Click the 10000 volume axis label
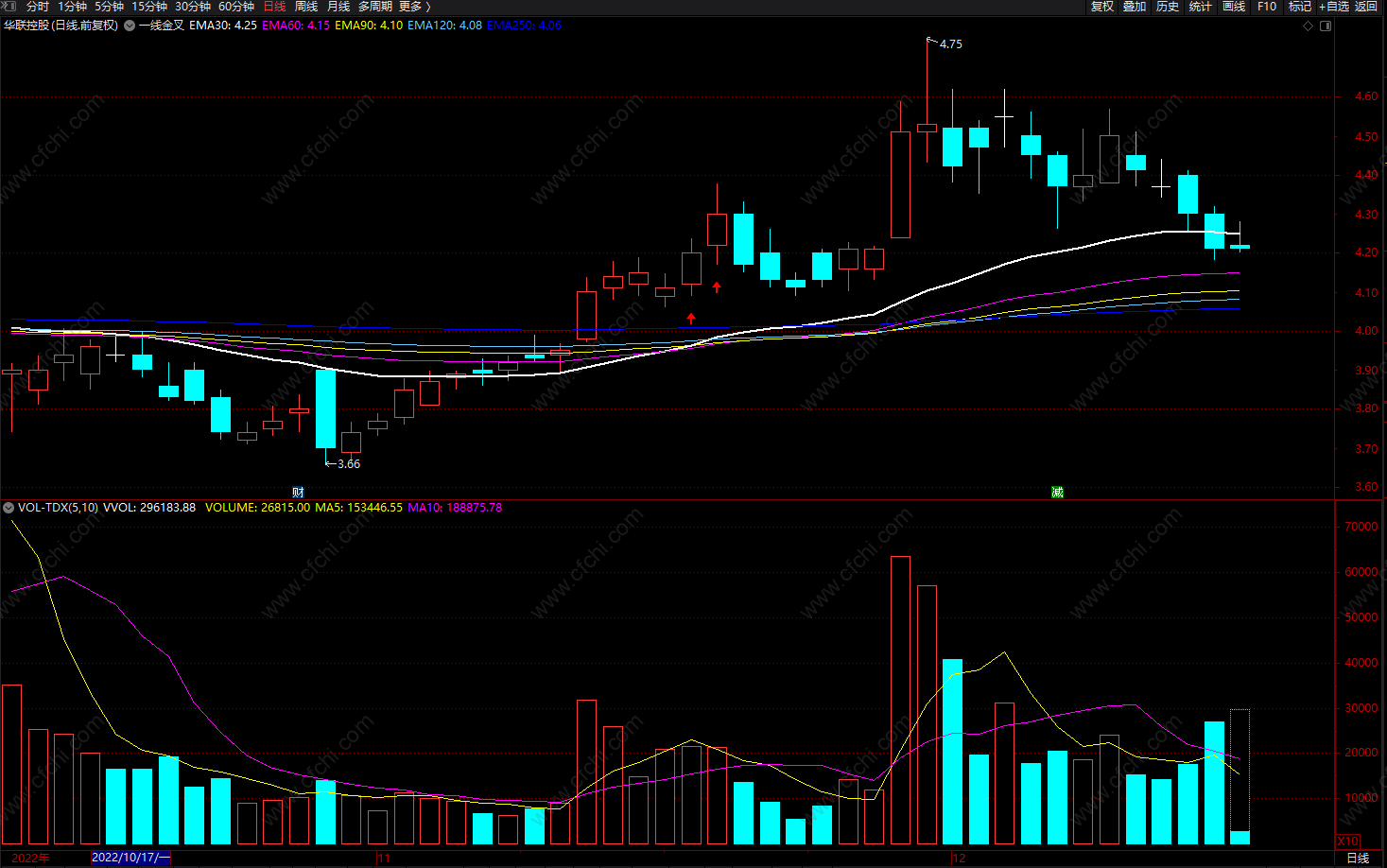 click(1361, 798)
